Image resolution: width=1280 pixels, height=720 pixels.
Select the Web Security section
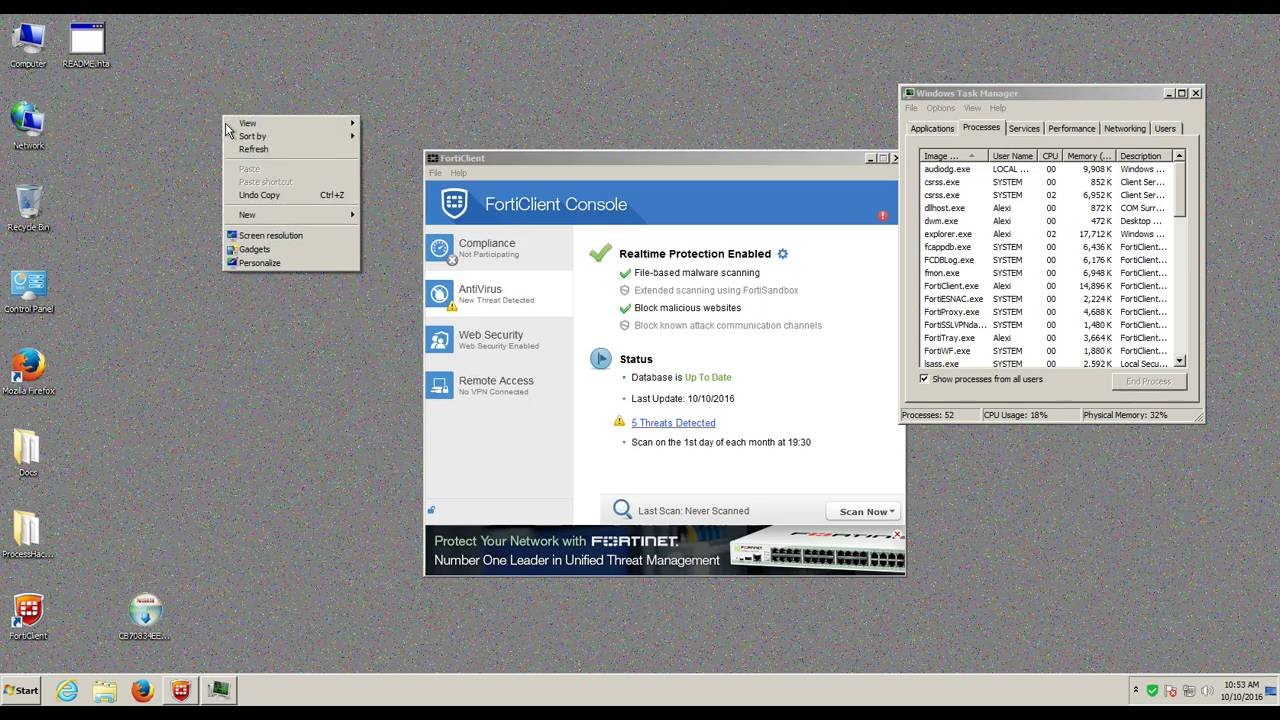coord(499,340)
